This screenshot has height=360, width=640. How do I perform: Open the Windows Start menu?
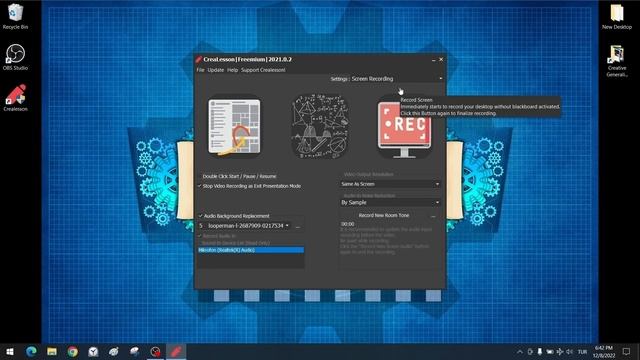coord(10,352)
